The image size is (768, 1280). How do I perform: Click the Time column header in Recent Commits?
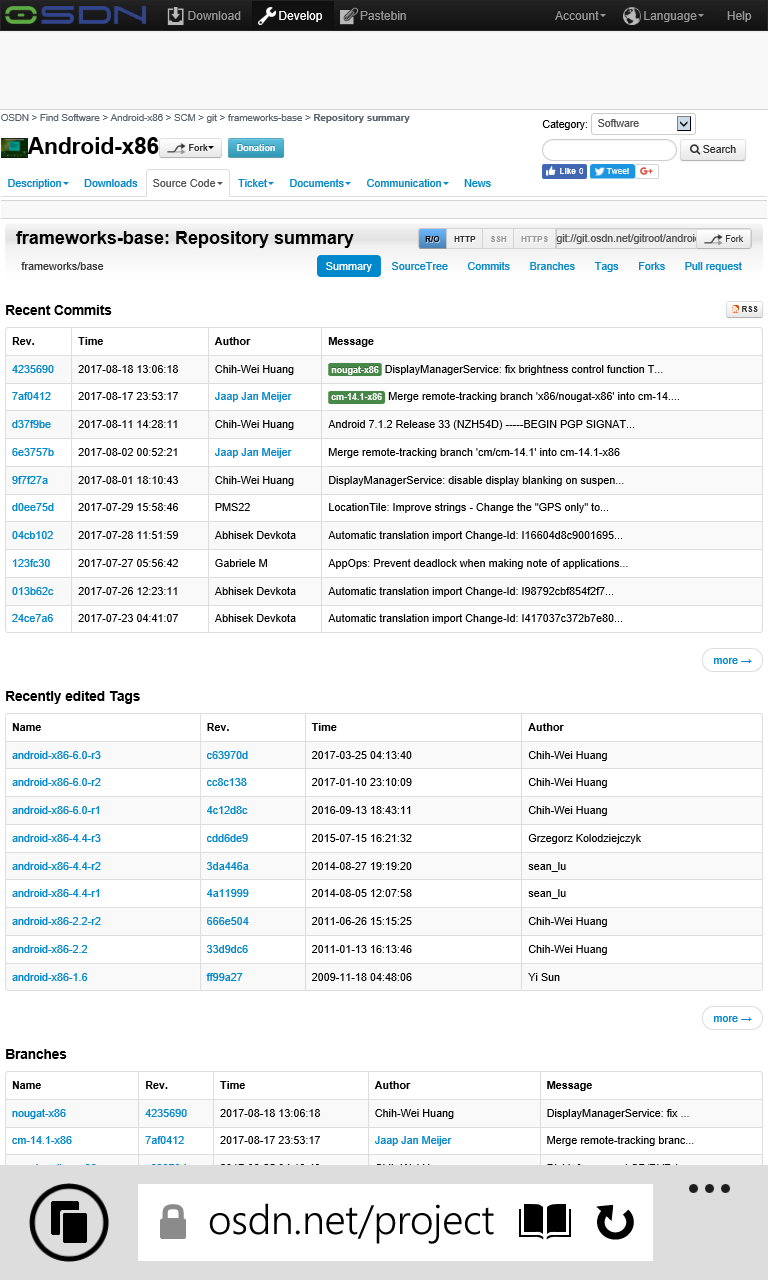click(x=91, y=341)
